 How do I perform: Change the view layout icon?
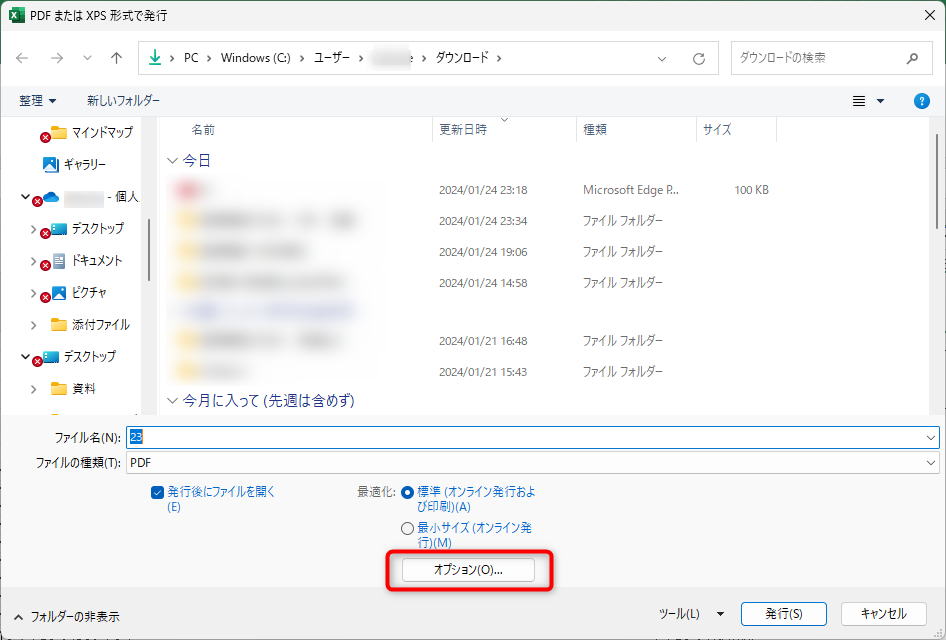[859, 101]
